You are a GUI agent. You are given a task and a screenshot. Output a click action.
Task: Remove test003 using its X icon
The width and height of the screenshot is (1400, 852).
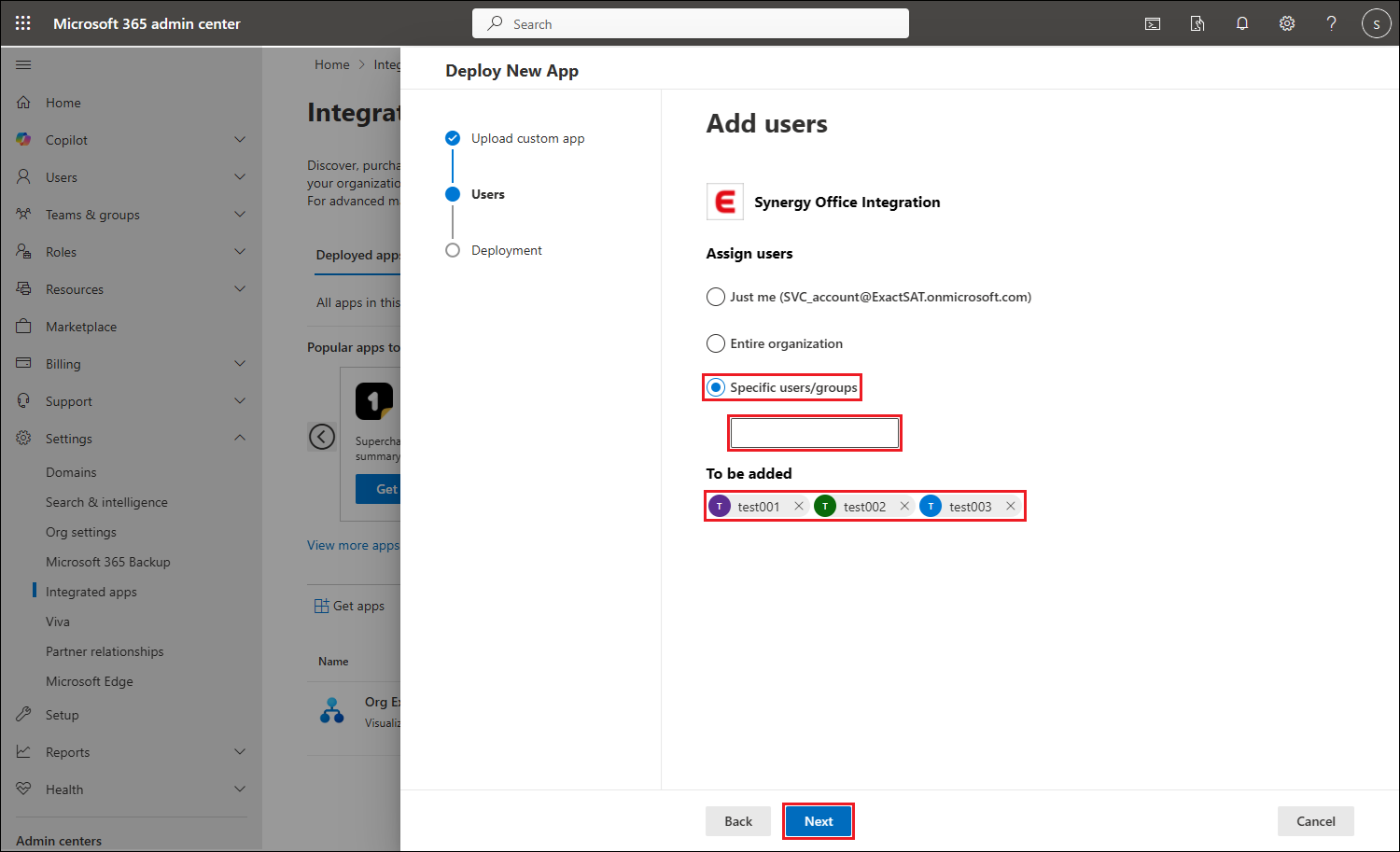(1011, 506)
